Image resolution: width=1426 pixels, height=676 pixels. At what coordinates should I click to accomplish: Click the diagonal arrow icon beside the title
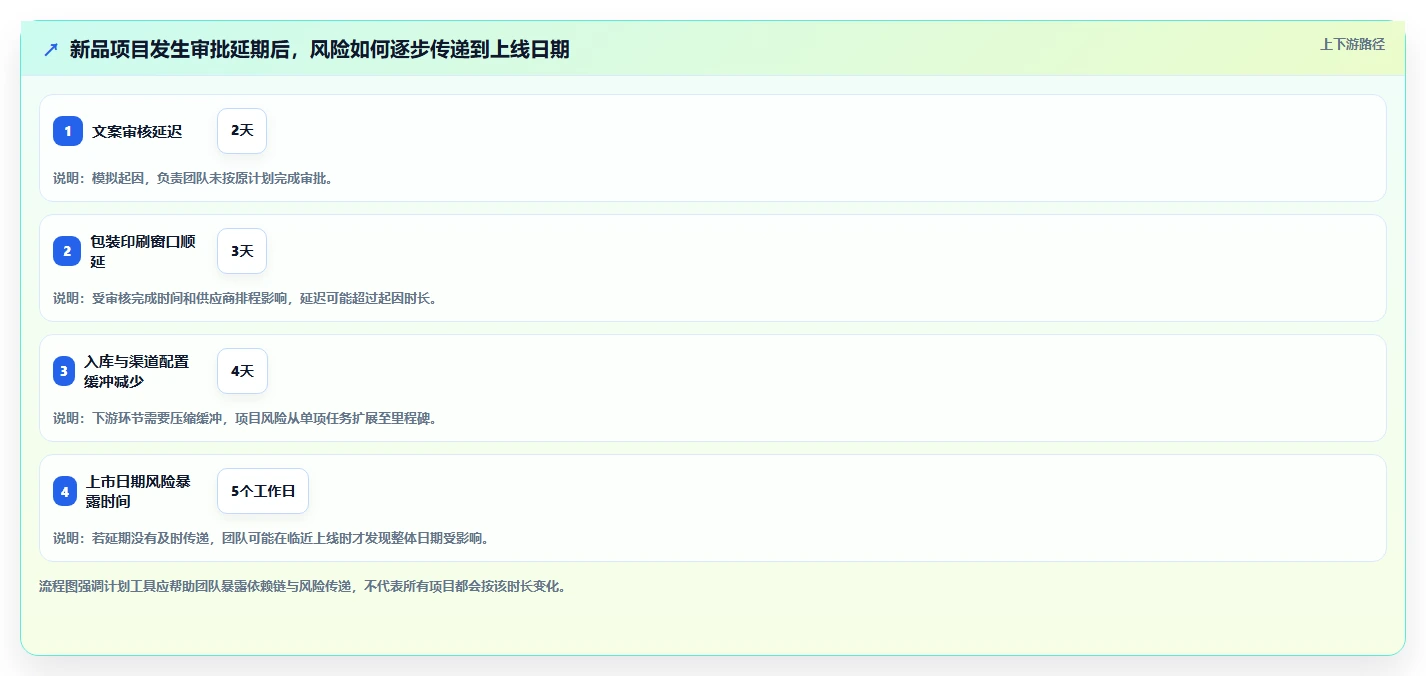(51, 50)
